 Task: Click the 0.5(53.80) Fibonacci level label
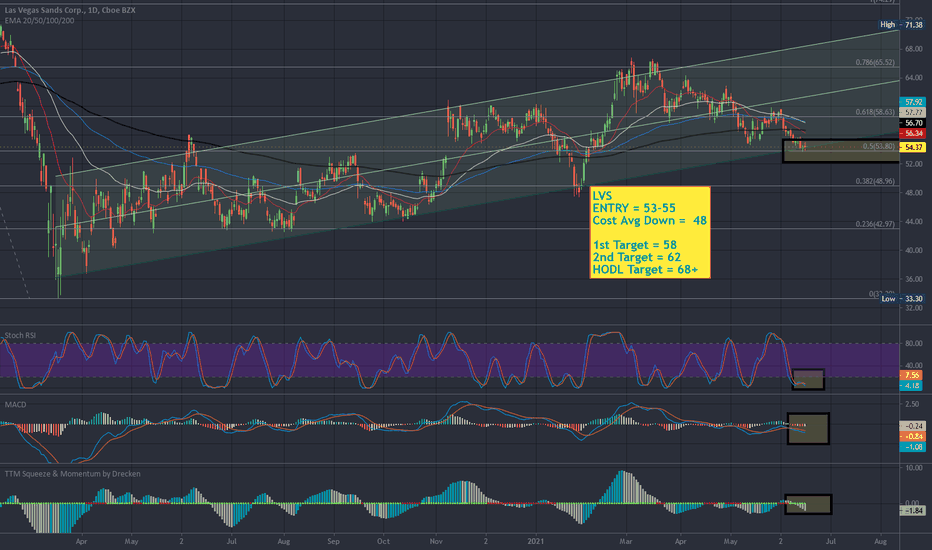pyautogui.click(x=879, y=146)
